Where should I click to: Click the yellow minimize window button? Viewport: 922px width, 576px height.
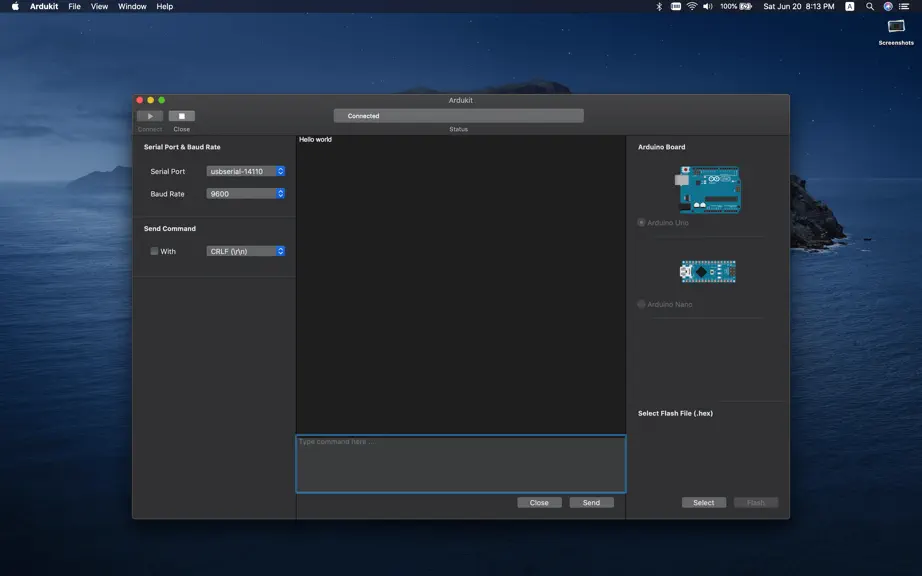coord(151,100)
